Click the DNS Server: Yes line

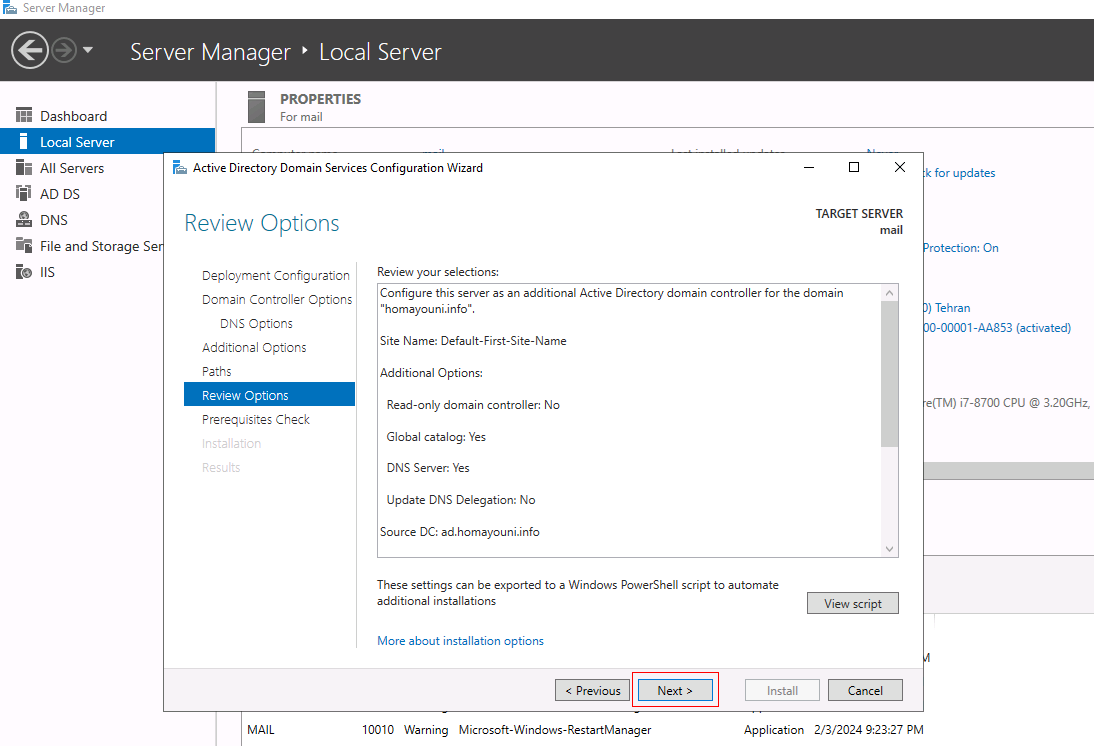(428, 468)
